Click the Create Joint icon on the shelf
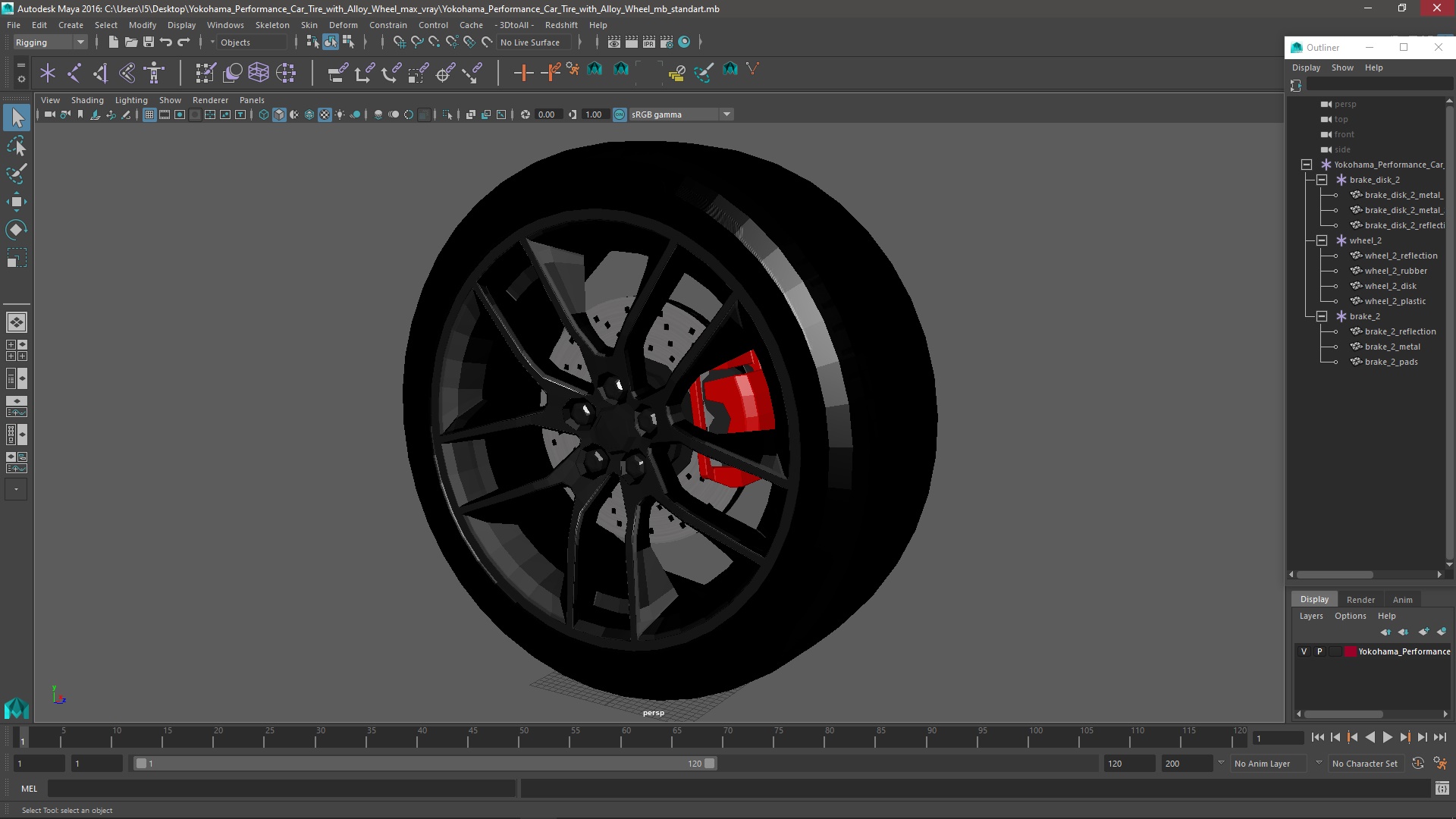Image resolution: width=1456 pixels, height=819 pixels. point(74,73)
